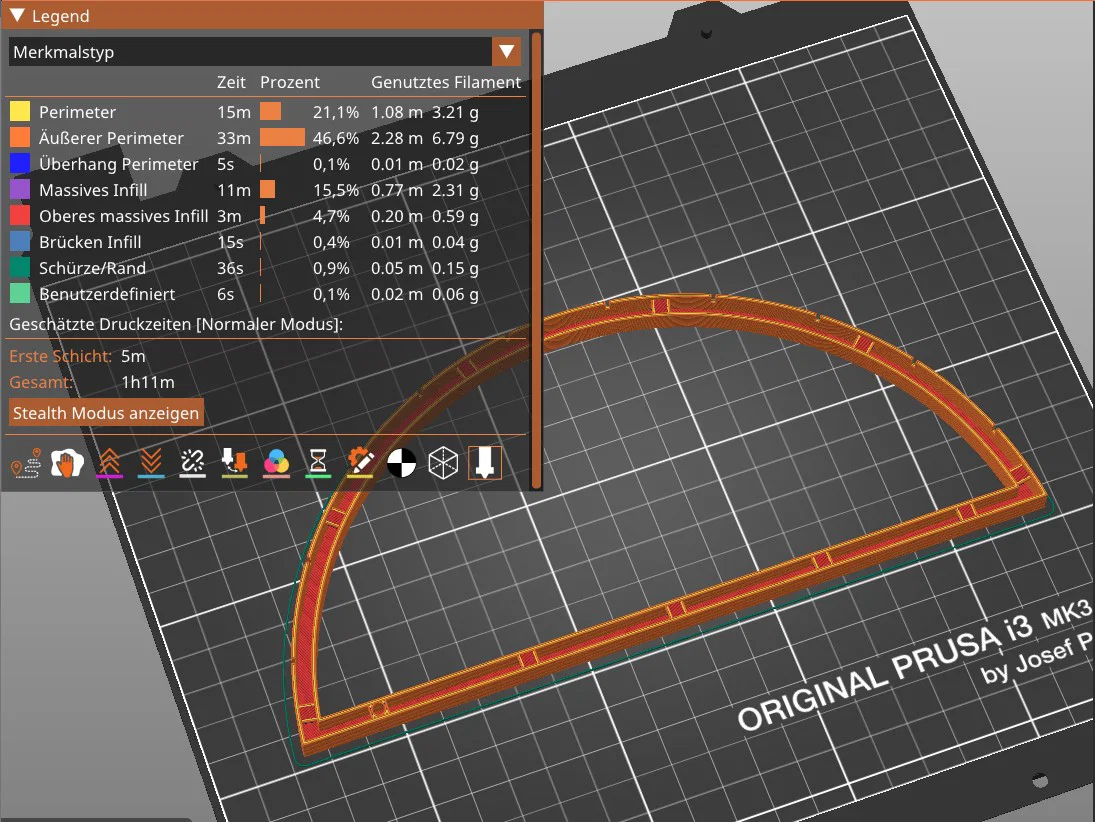The width and height of the screenshot is (1095, 822).
Task: Click the '21,1%' percentage value
Action: click(336, 112)
